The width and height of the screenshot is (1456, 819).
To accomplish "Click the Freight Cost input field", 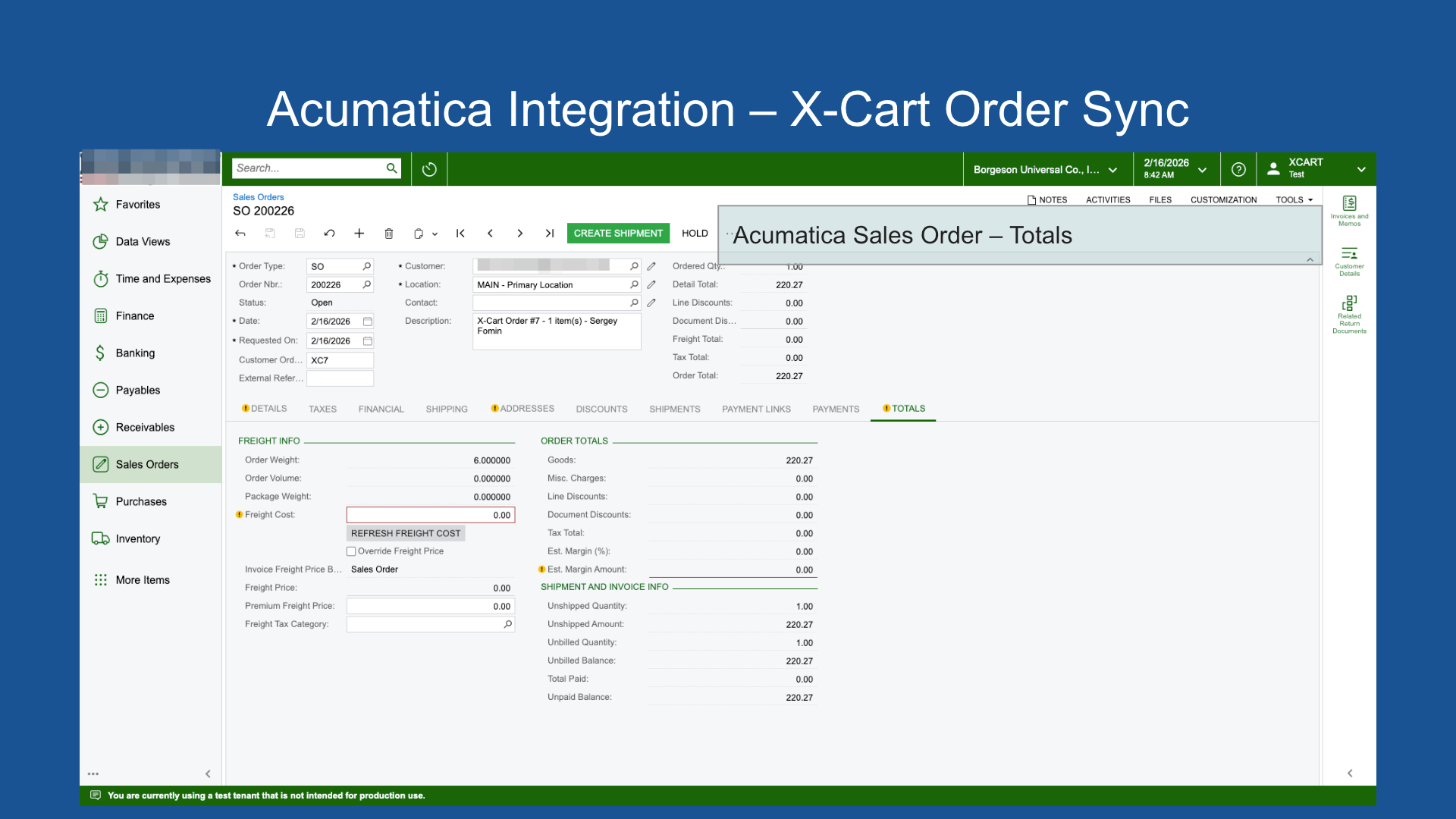I will (430, 515).
